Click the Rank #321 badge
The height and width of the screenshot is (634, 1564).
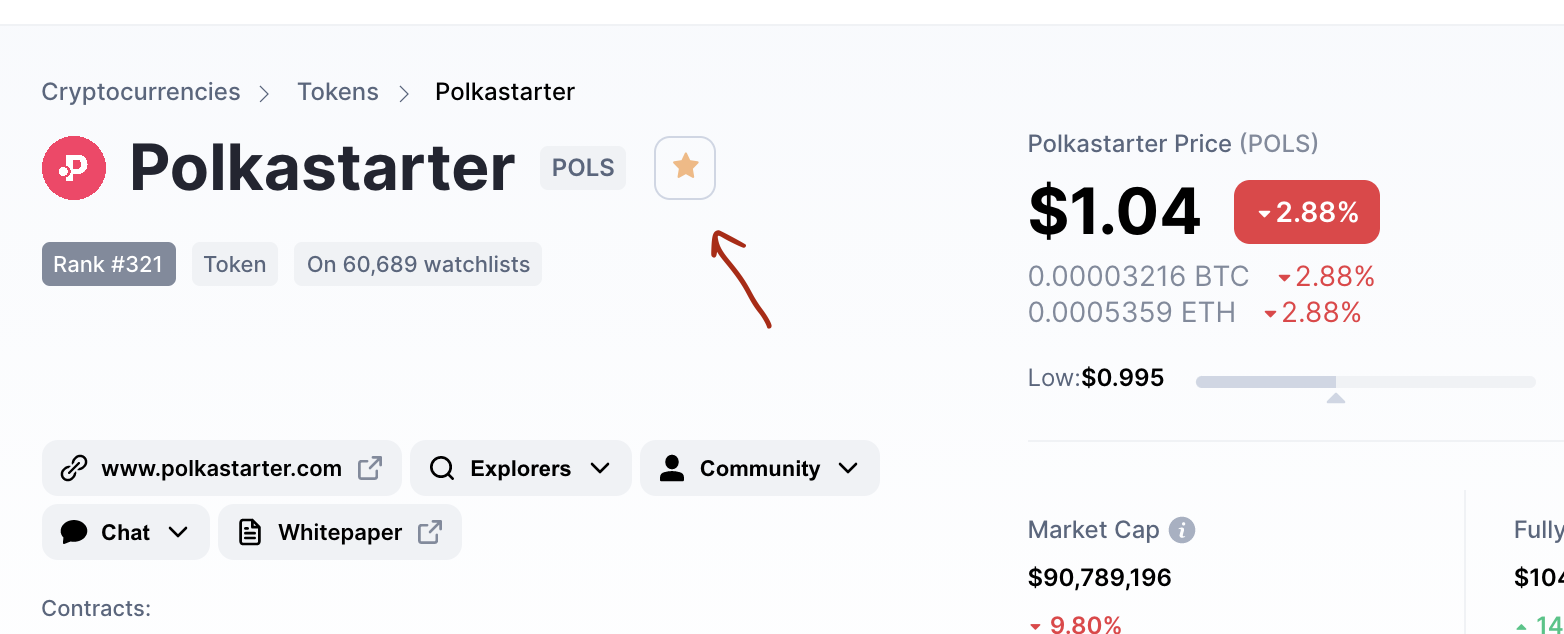108,264
